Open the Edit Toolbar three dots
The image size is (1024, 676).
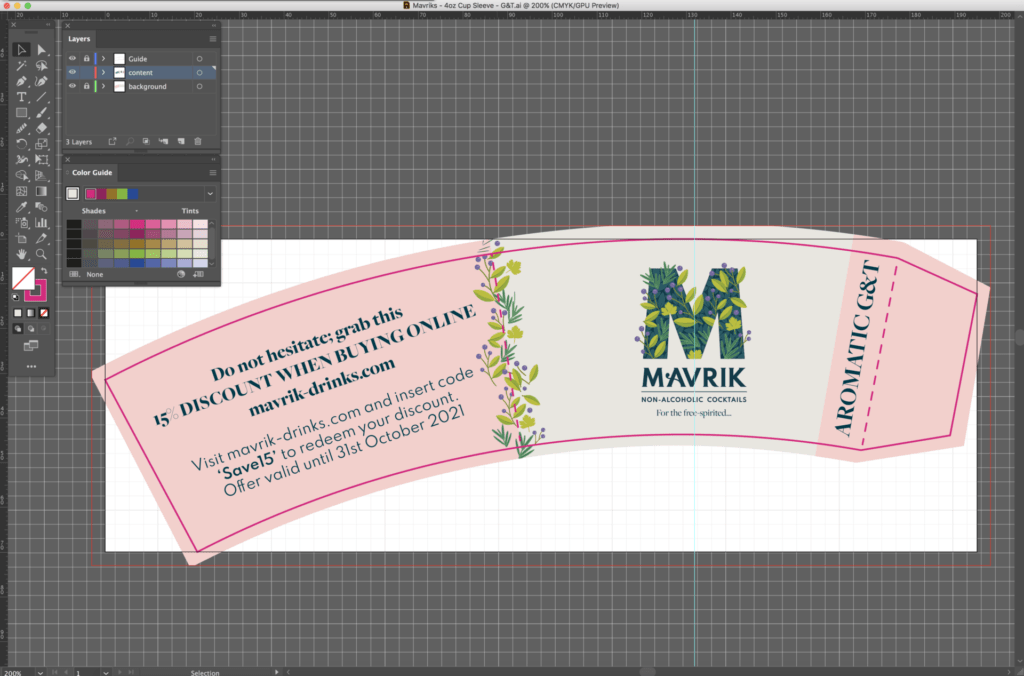(31, 366)
